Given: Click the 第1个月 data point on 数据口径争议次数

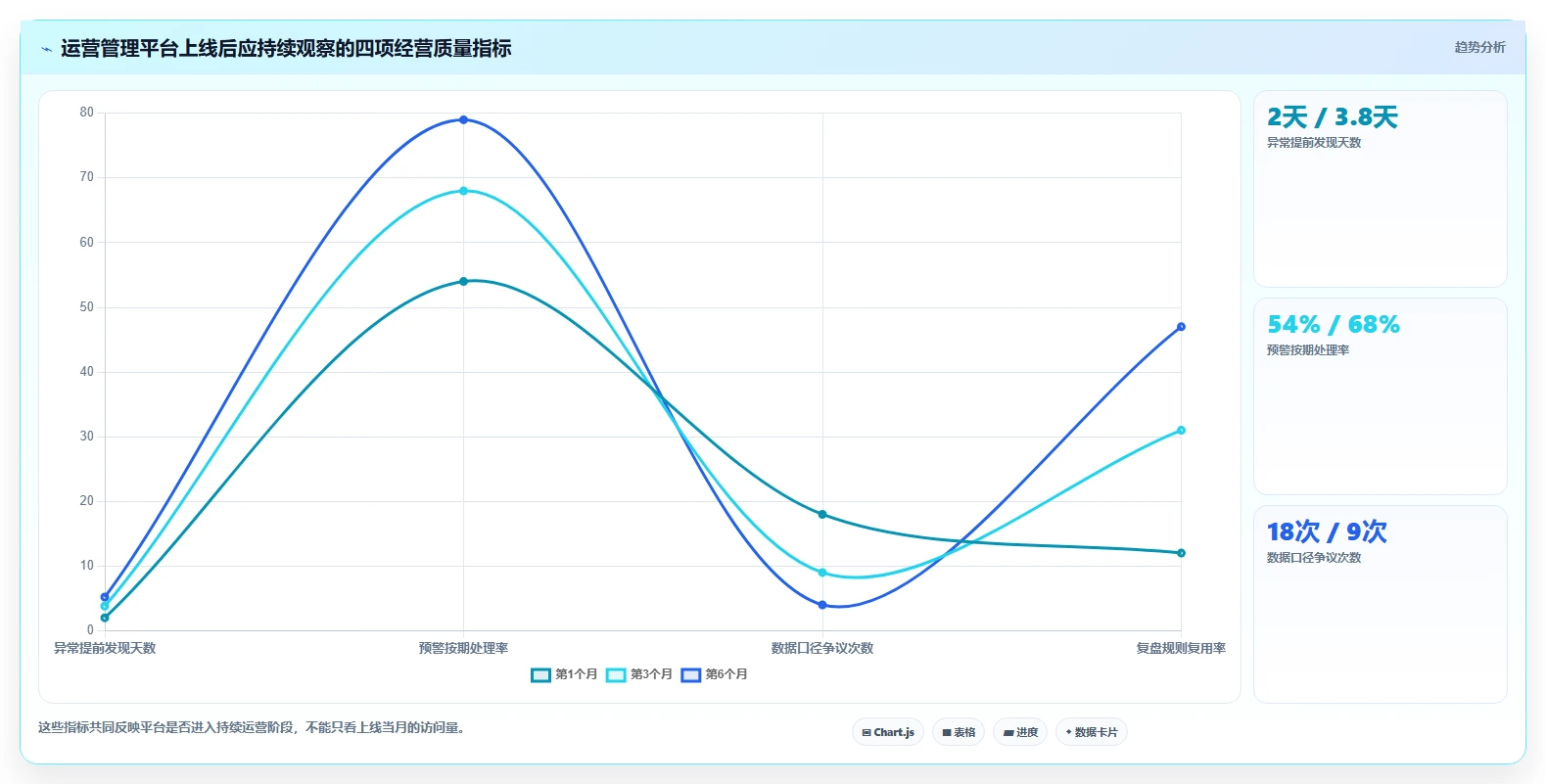Looking at the screenshot, I should (x=822, y=514).
